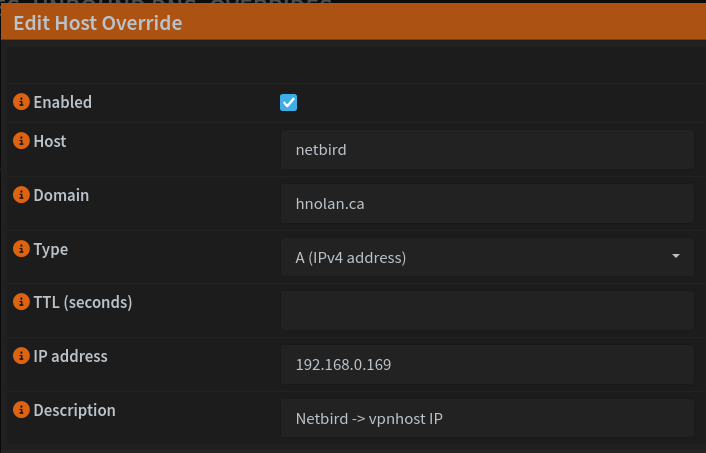Viewport: 706px width, 453px height.
Task: Click the TTL (seconds) info icon
Action: pyautogui.click(x=21, y=302)
